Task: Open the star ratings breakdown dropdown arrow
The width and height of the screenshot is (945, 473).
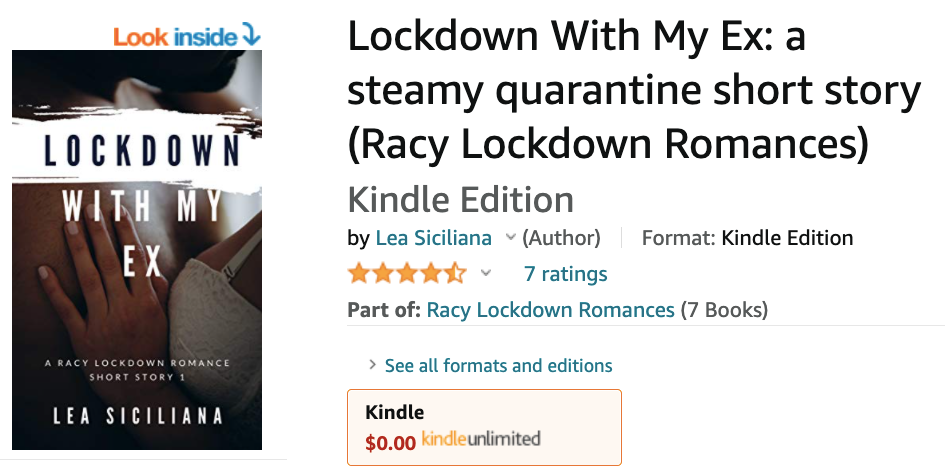Action: pos(486,274)
